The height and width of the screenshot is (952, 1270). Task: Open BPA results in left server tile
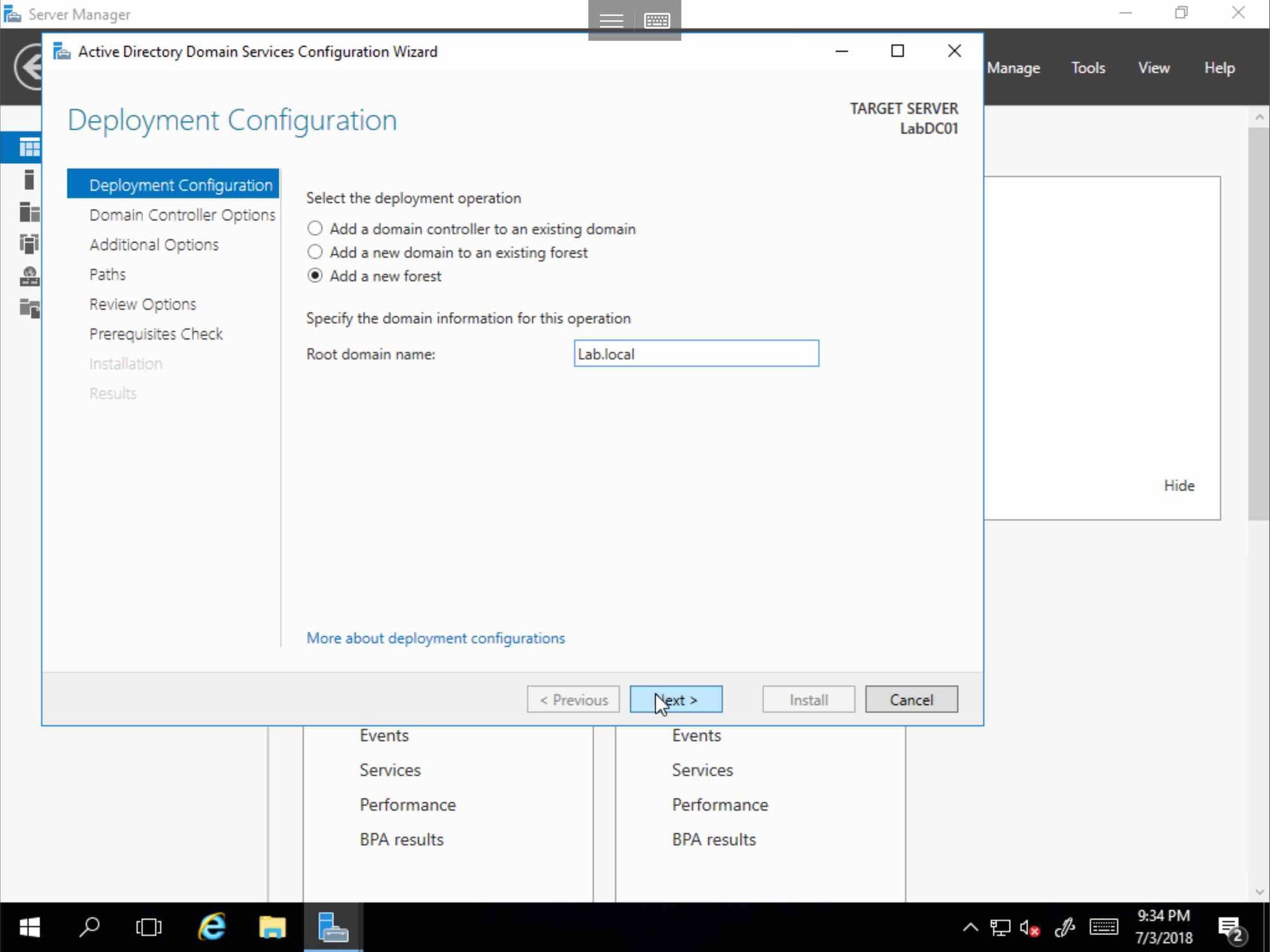coord(401,839)
